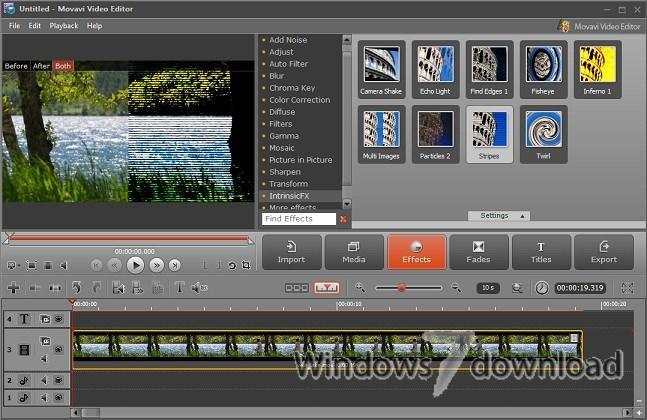Select the video clip on track 3
Image resolution: width=647 pixels, height=420 pixels.
(328, 349)
